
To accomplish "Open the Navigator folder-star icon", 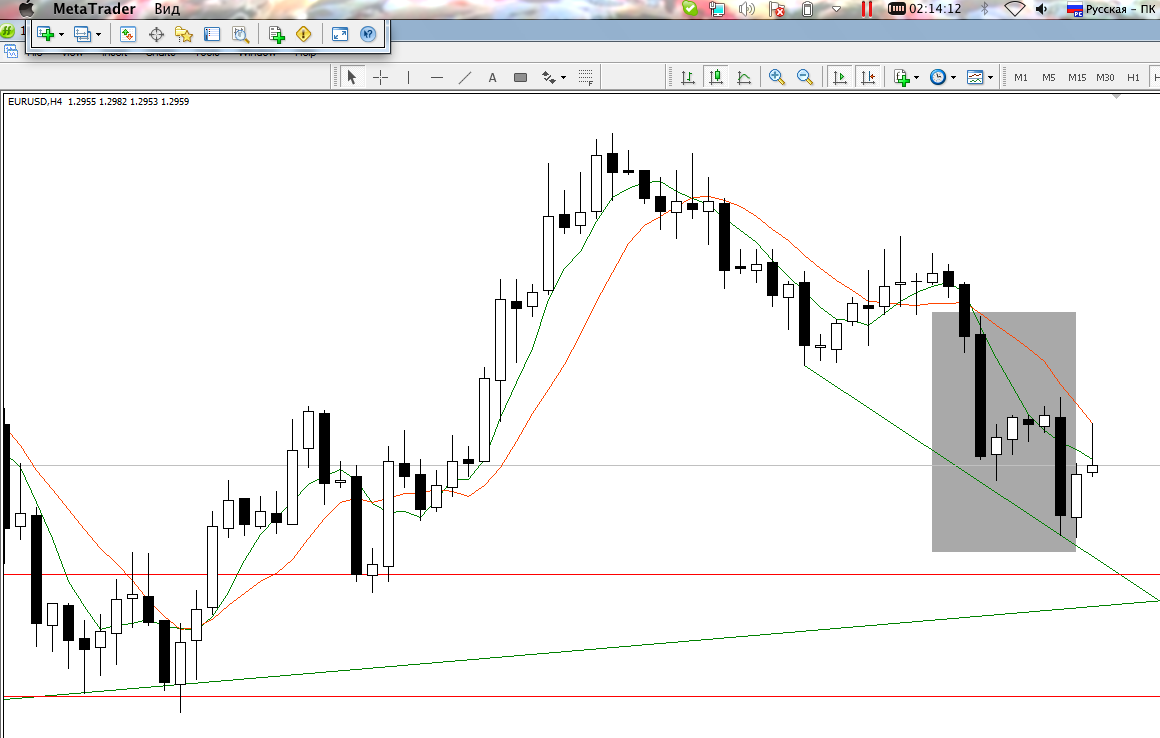I will 183,34.
